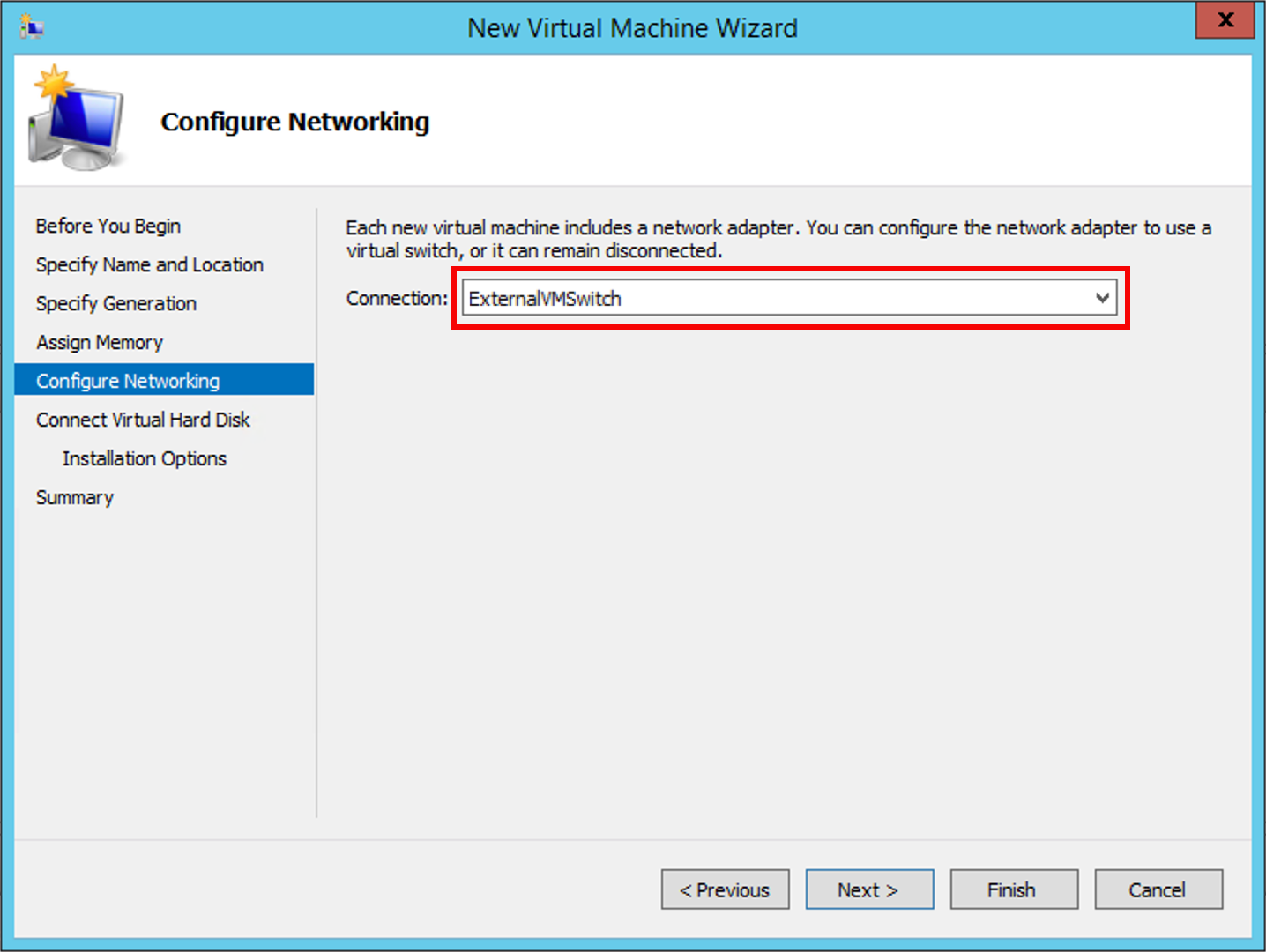Click the Configure Networking page heading
This screenshot has width=1266, height=952.
tap(294, 122)
